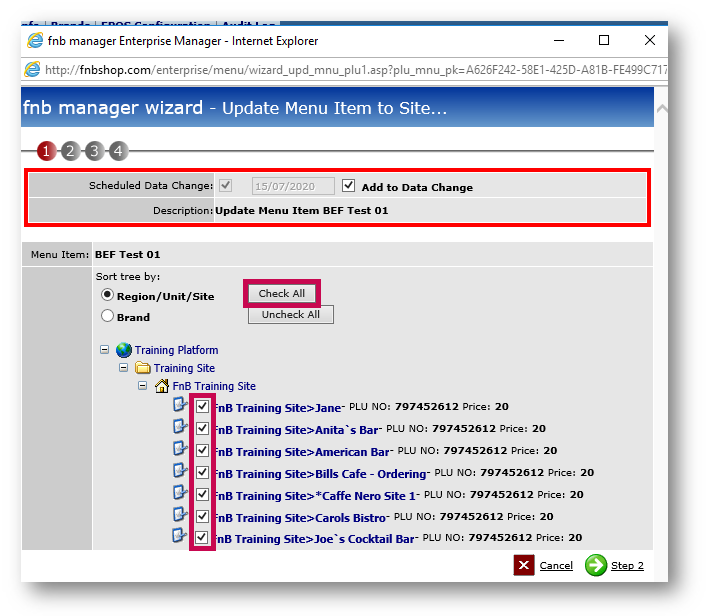Viewport: 710px width, 616px height.
Task: Click the Menu Item value BEF Test 01
Action: pos(128,255)
